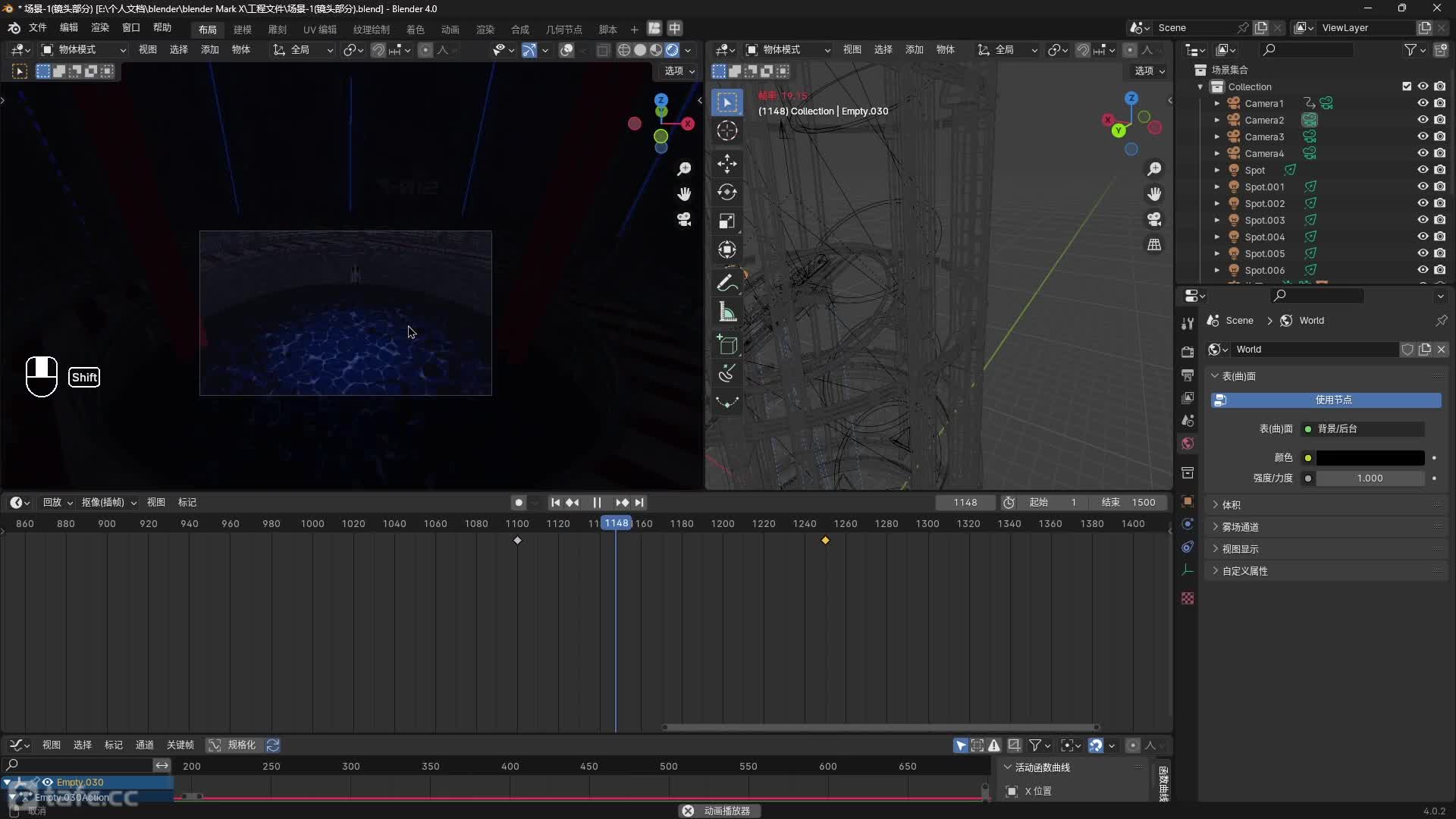Expand the Viewport Display panel
The image size is (1456, 819).
point(1240,549)
